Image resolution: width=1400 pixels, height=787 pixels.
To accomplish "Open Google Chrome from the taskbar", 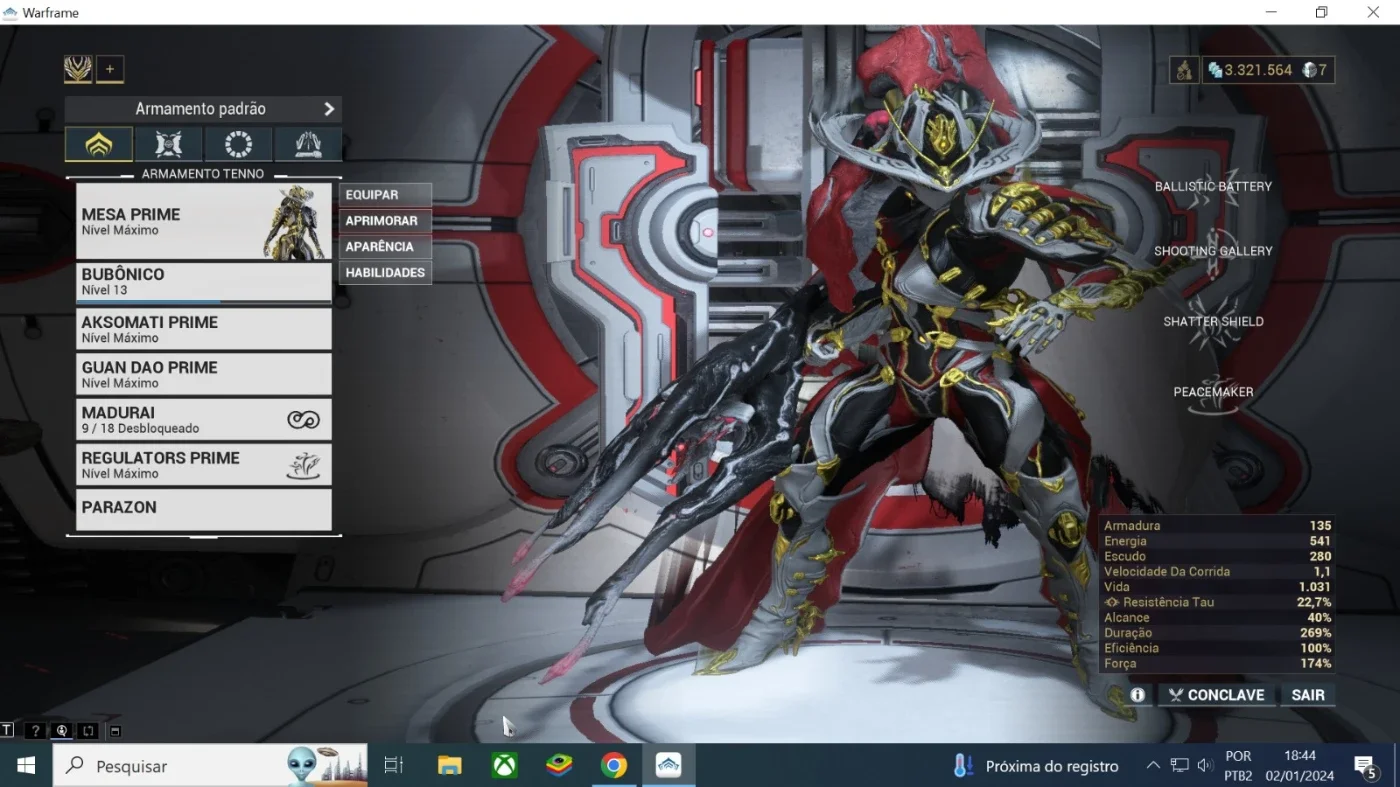I will [x=614, y=766].
